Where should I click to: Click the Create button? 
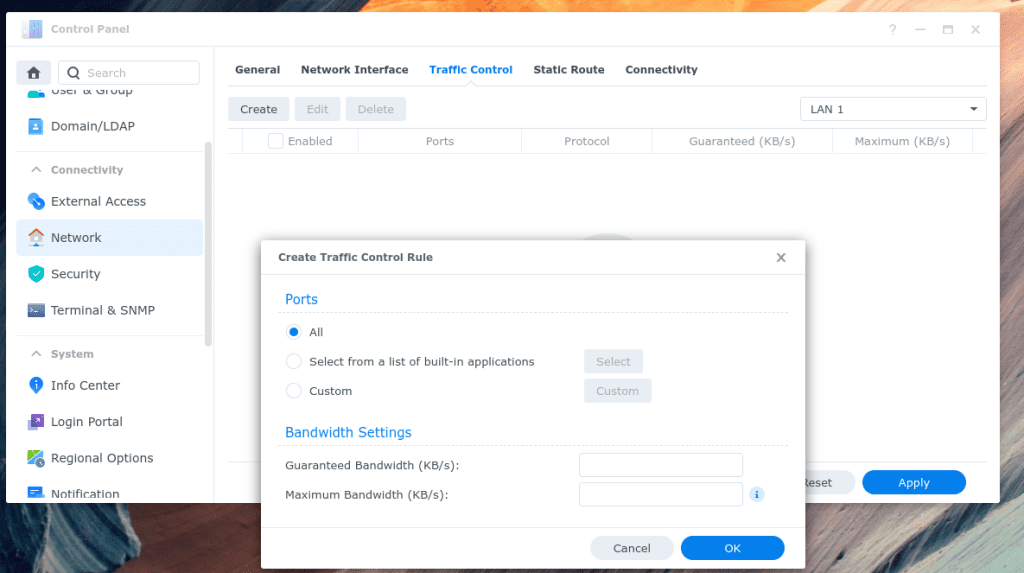pos(259,109)
